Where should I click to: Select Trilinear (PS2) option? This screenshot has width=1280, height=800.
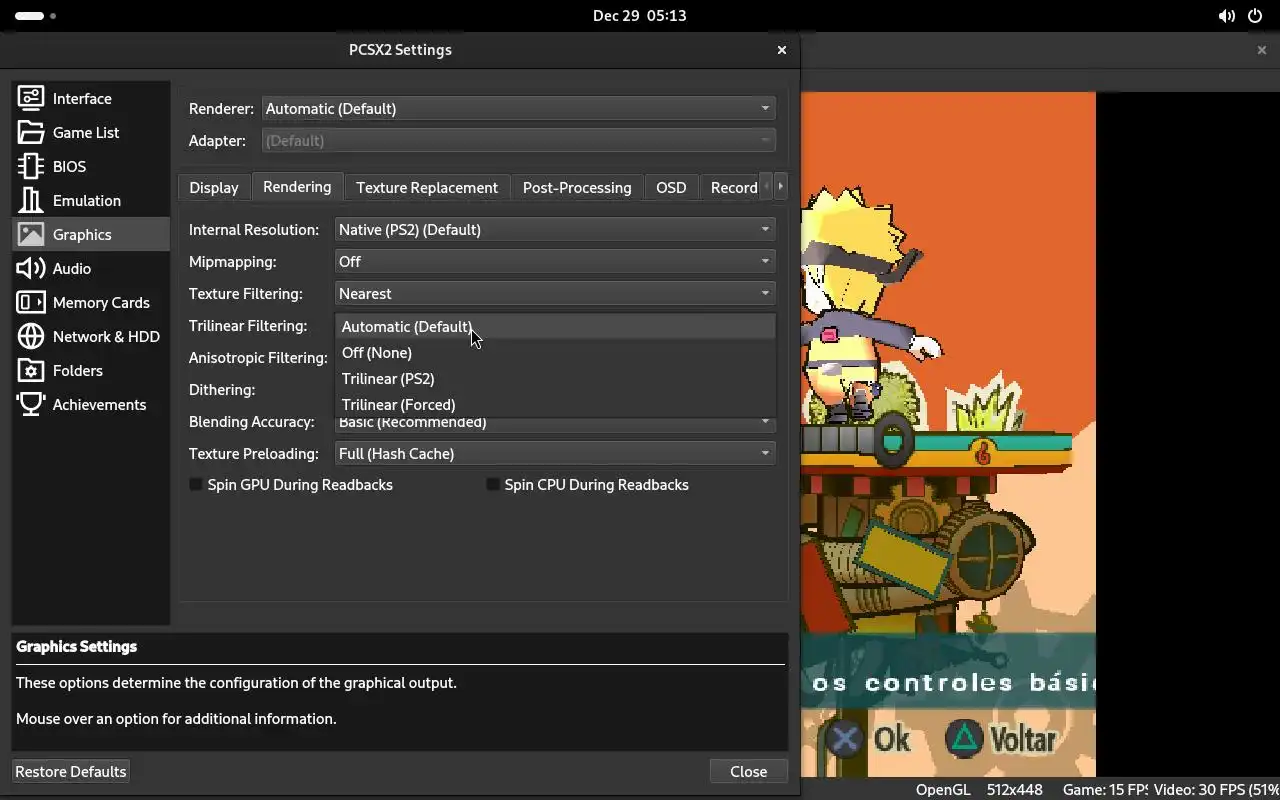(555, 378)
